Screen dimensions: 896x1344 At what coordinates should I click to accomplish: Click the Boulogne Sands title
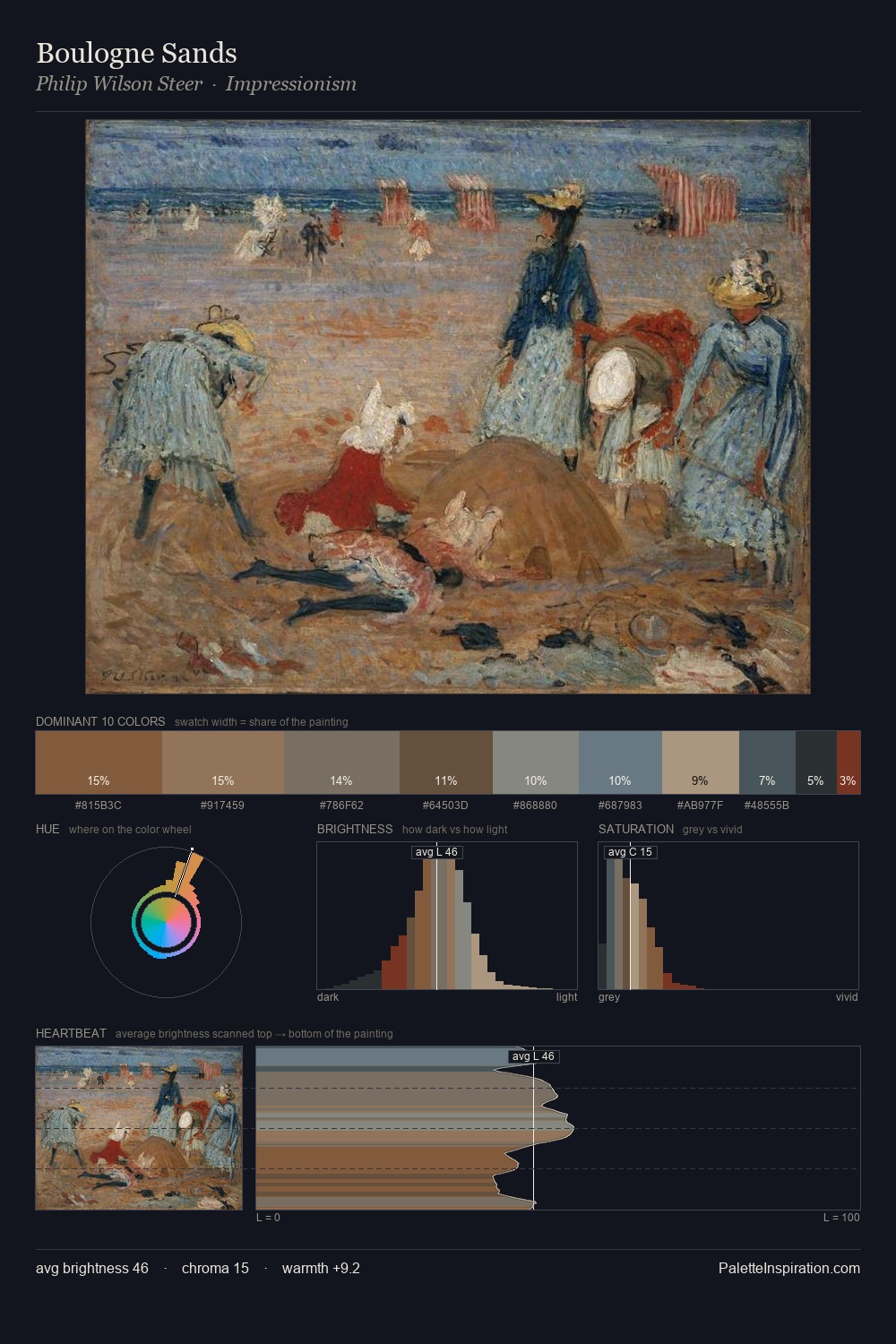(x=136, y=53)
